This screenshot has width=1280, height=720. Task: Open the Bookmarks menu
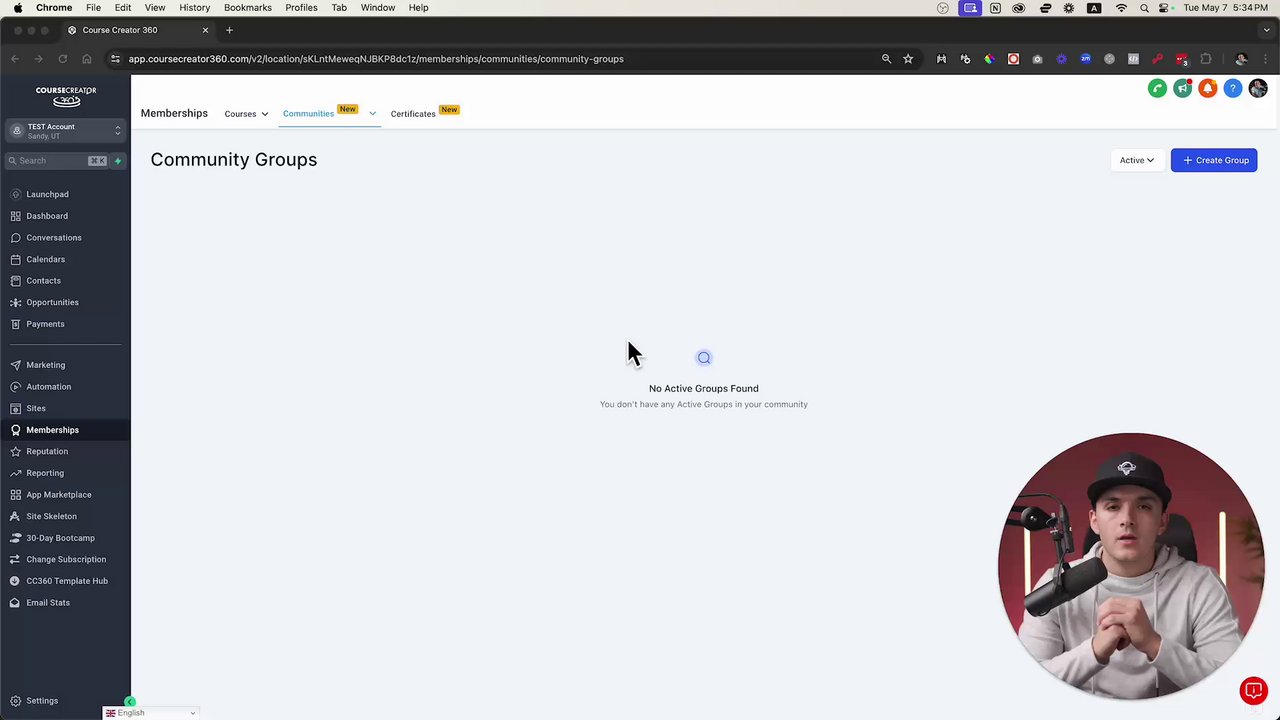click(248, 8)
